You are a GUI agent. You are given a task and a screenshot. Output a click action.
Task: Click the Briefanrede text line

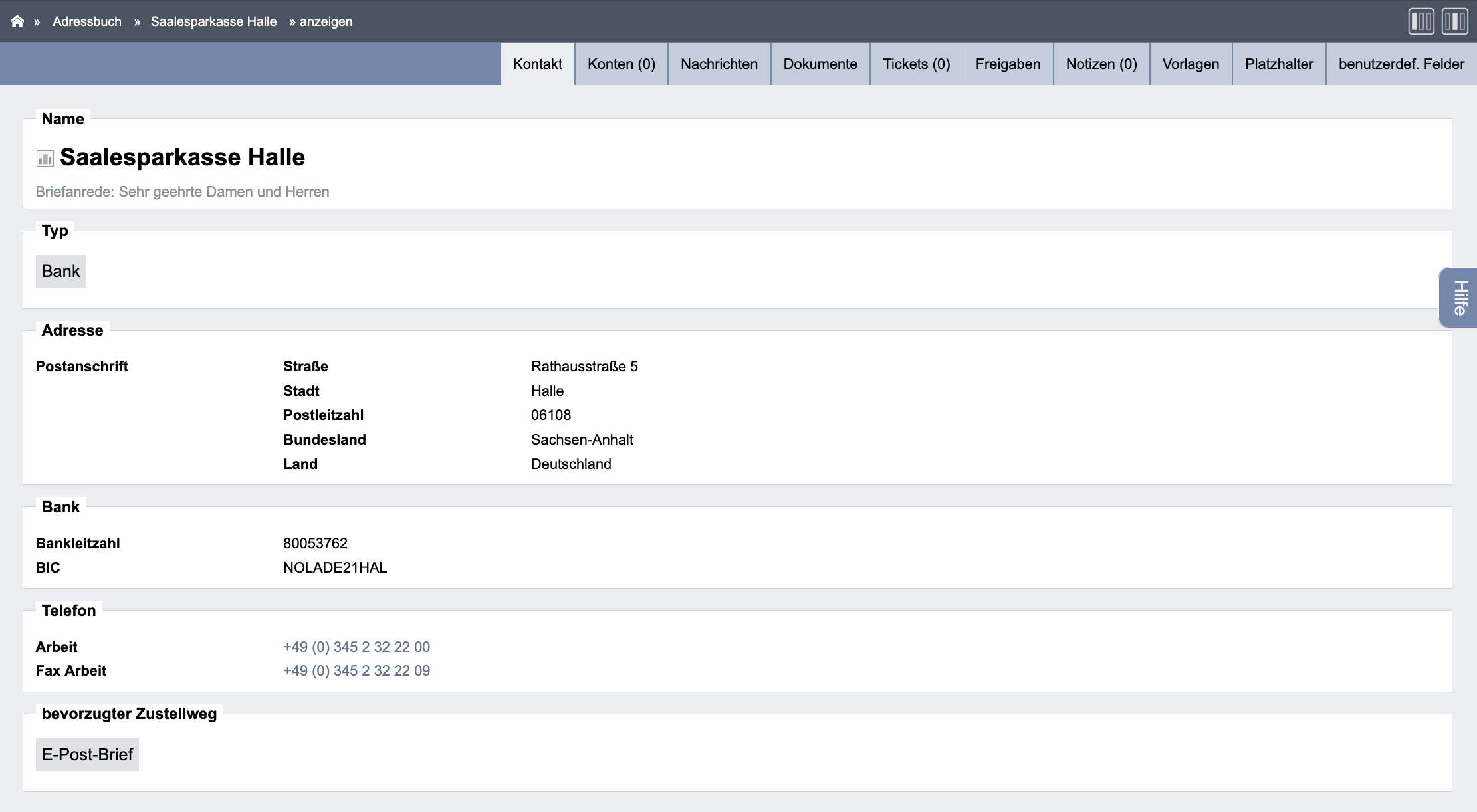[x=183, y=191]
